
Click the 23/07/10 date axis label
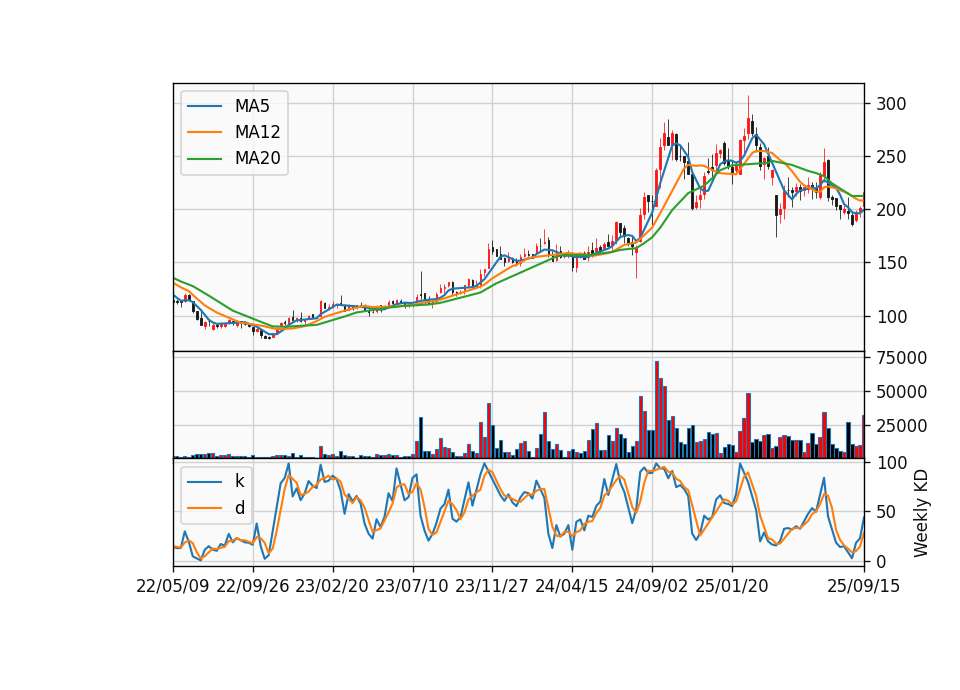click(x=412, y=586)
